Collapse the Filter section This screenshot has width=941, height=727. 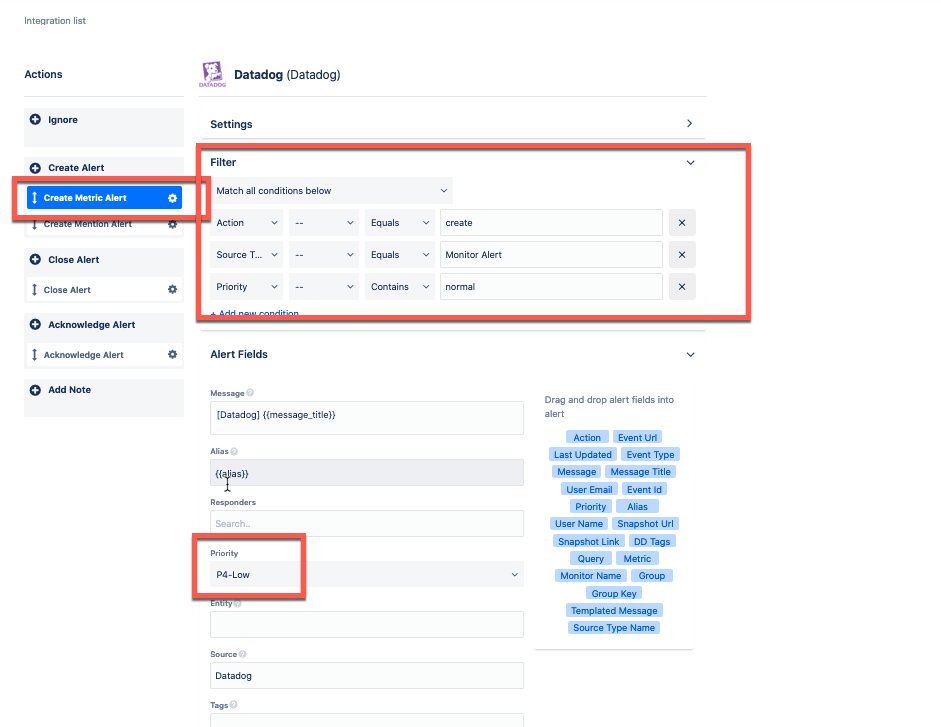tap(690, 163)
